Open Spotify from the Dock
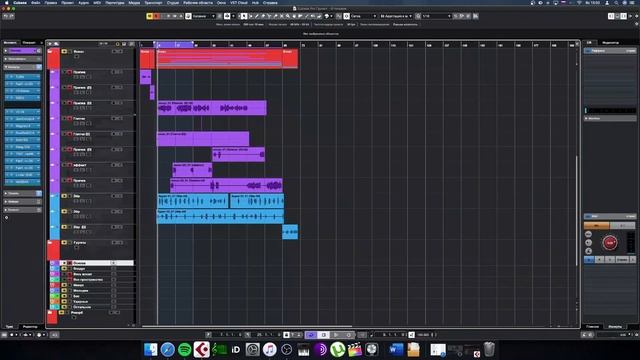640x360 pixels. click(x=184, y=349)
